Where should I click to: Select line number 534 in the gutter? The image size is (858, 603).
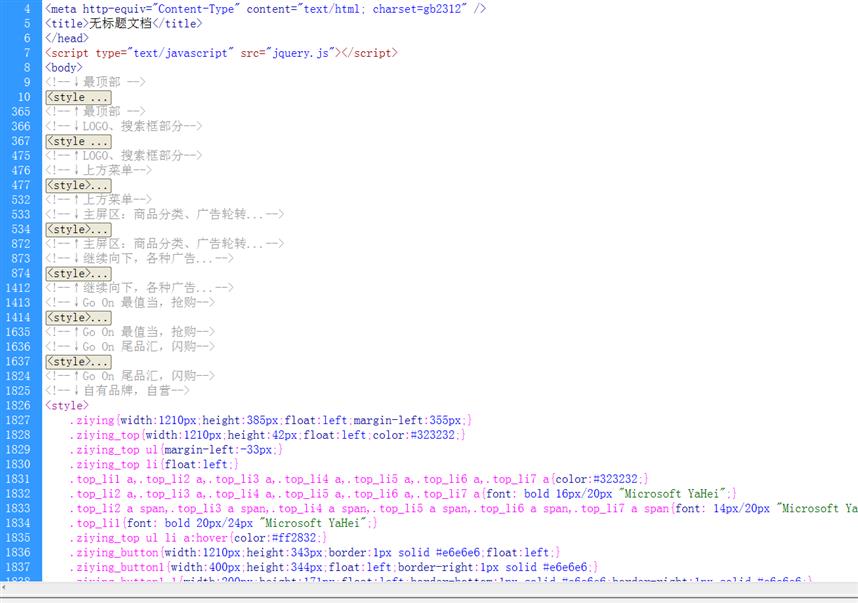click(x=21, y=229)
